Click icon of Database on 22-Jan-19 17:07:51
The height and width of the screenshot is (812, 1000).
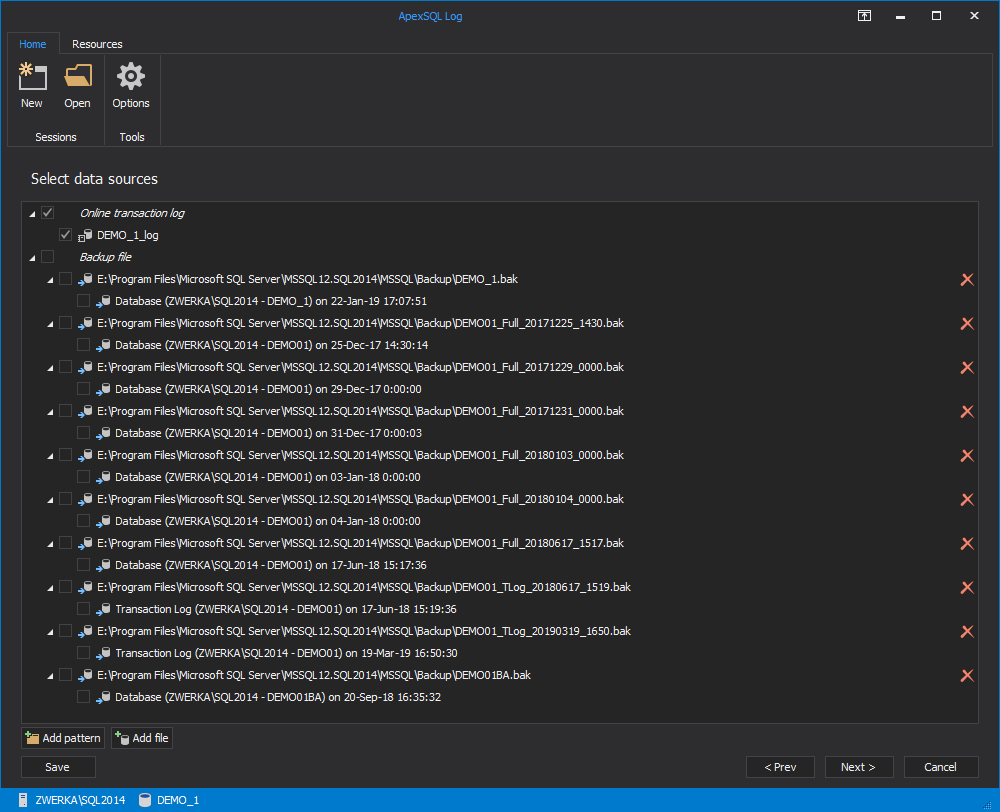(103, 301)
